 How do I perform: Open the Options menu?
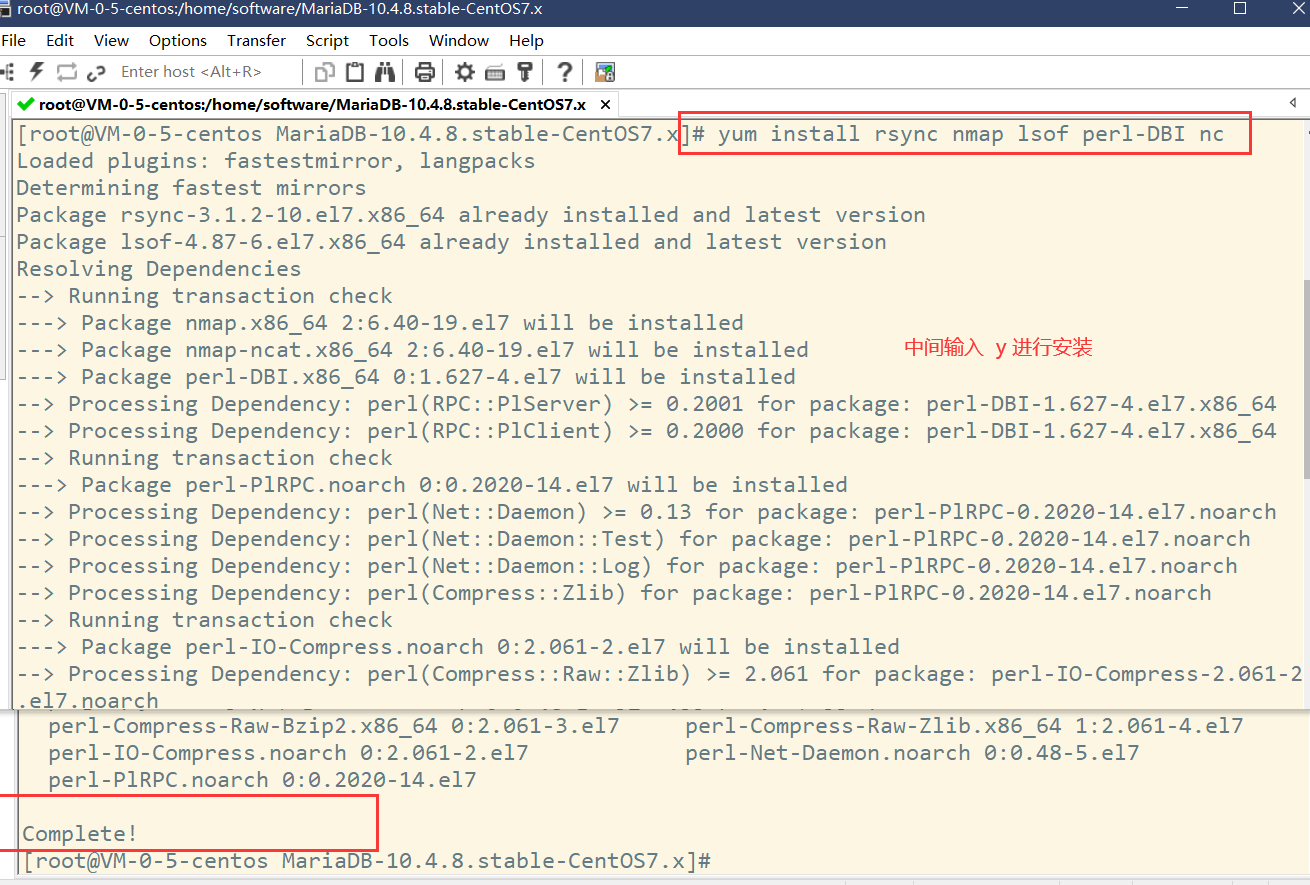pos(178,40)
